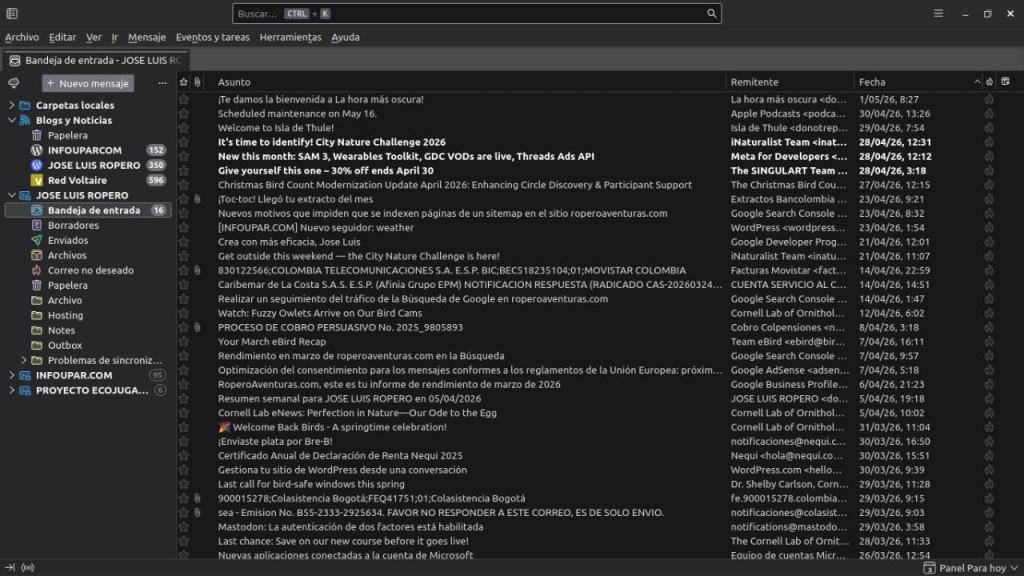The image size is (1024, 576).
Task: Expand Problemas de sincronización folder
Action: (24, 360)
